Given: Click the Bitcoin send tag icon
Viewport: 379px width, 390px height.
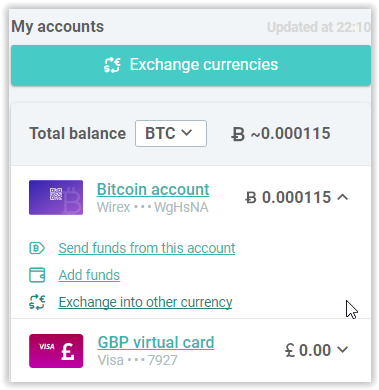Looking at the screenshot, I should pos(37,248).
